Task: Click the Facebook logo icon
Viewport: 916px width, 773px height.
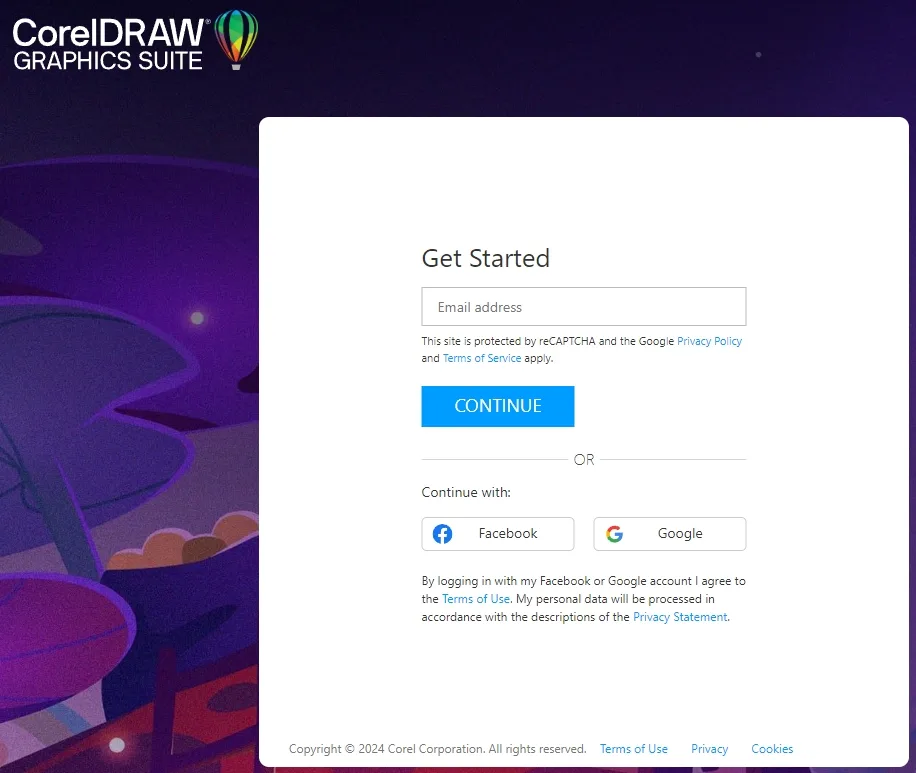Action: point(442,533)
